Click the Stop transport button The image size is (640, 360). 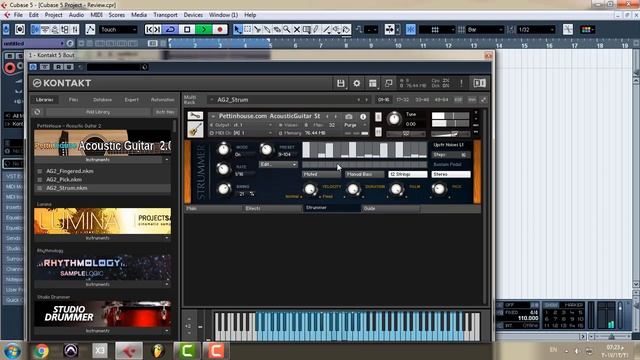pyautogui.click(x=187, y=29)
